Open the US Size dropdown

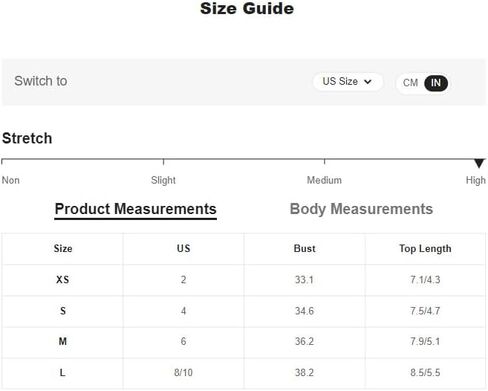click(x=347, y=82)
